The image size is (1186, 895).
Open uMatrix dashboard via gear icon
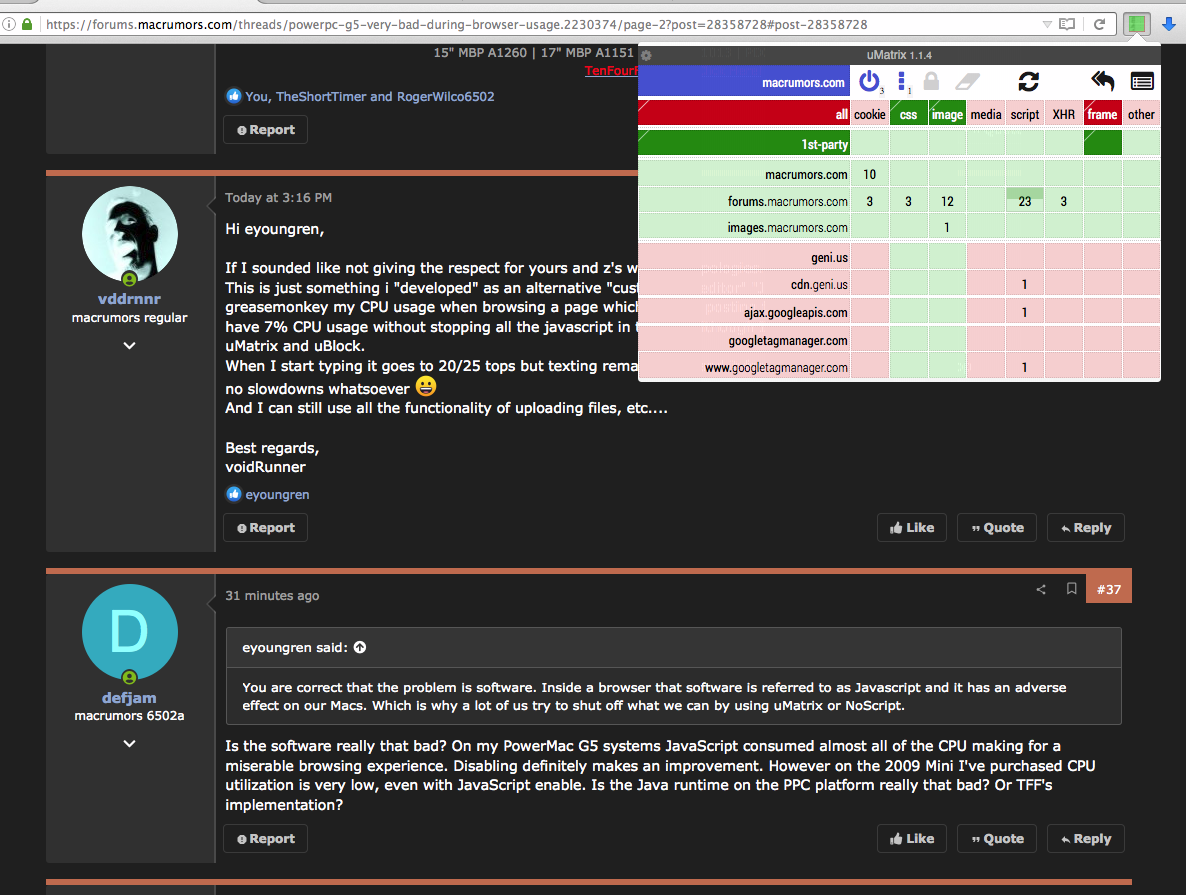point(647,55)
